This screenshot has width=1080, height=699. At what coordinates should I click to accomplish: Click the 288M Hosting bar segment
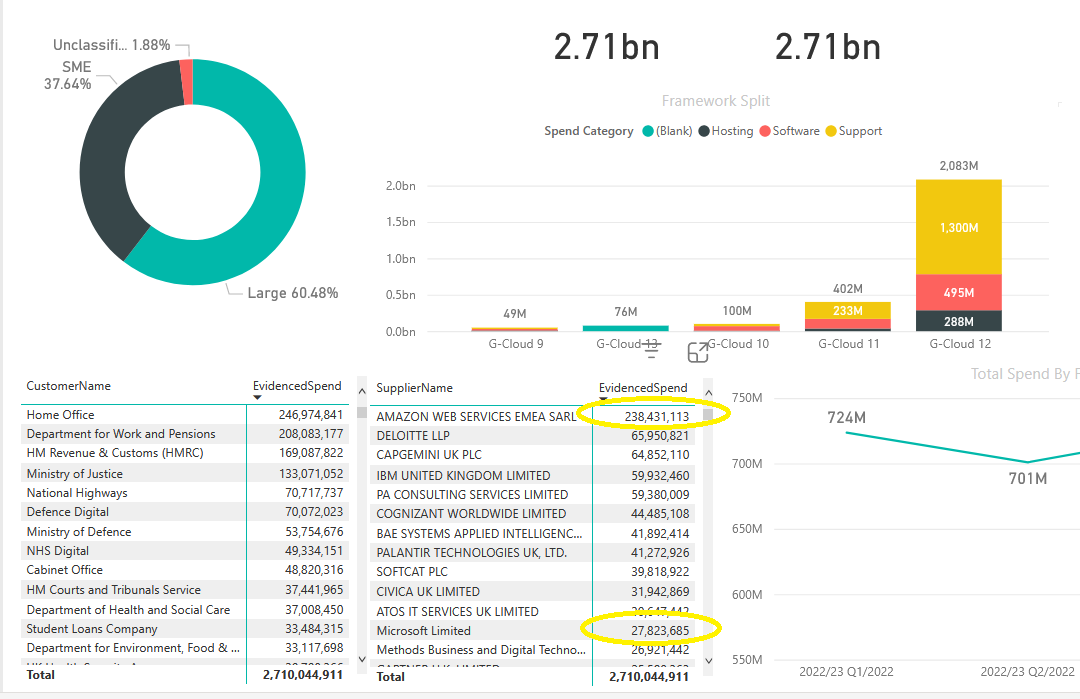(x=959, y=321)
